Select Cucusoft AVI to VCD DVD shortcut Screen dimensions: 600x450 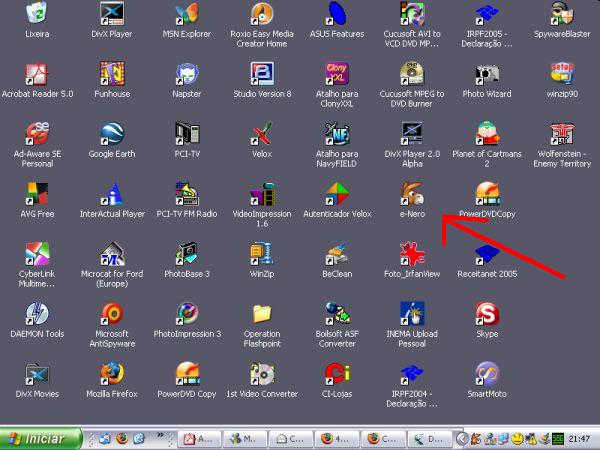412,13
